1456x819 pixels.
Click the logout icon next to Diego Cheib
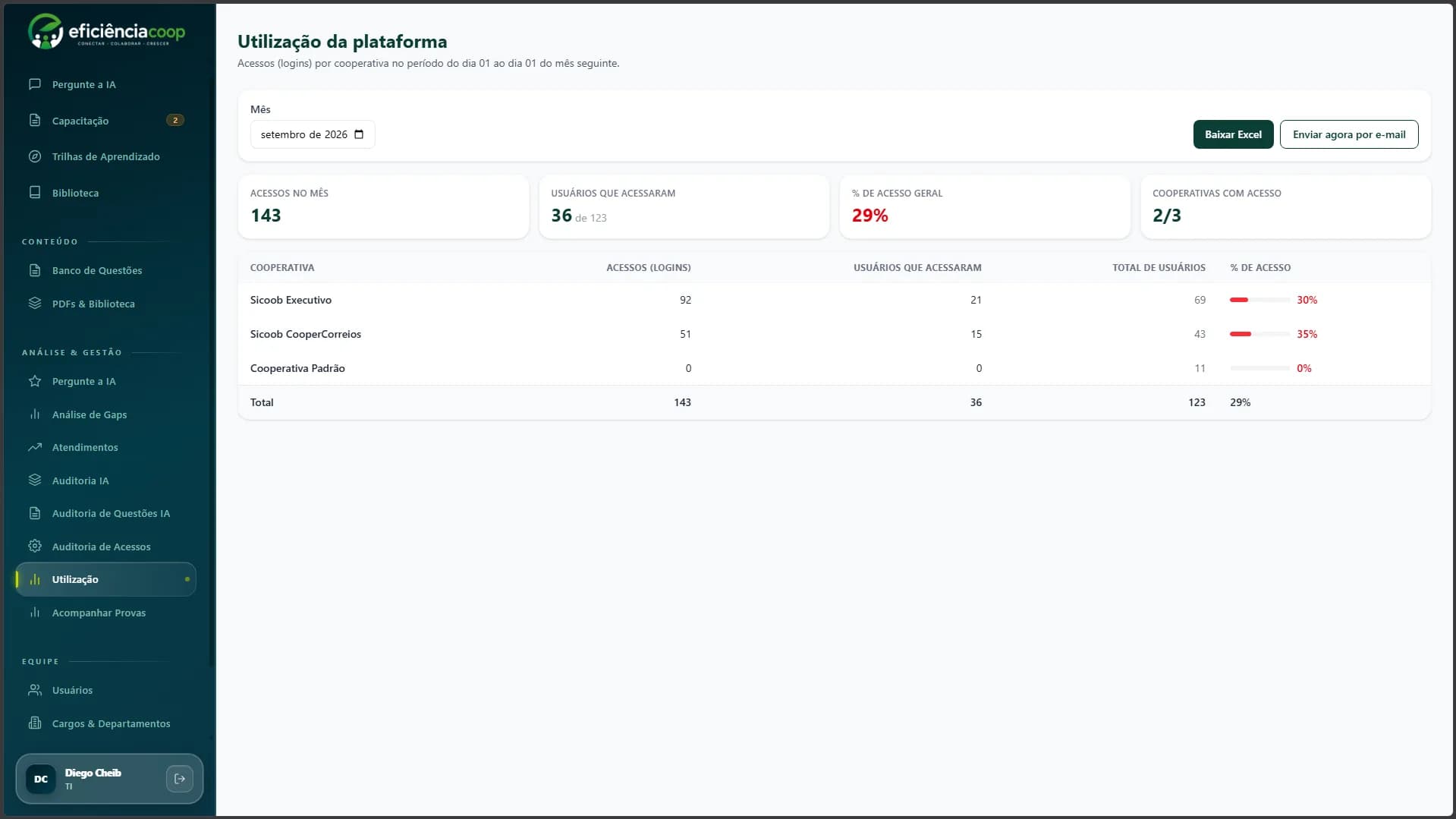[x=180, y=779]
